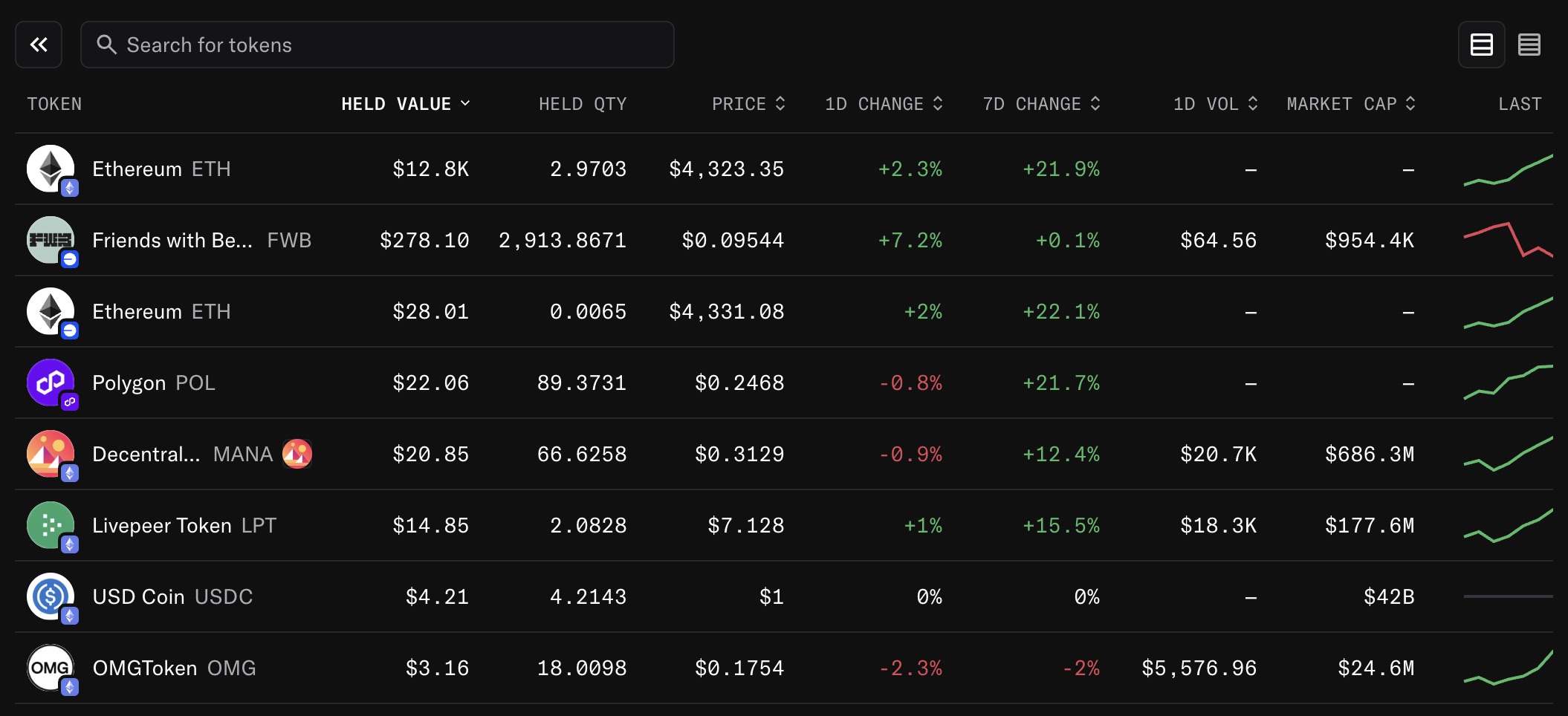The width and height of the screenshot is (1568, 716).
Task: Click Ethereum sparkline in $12.8K row
Action: tap(1508, 170)
